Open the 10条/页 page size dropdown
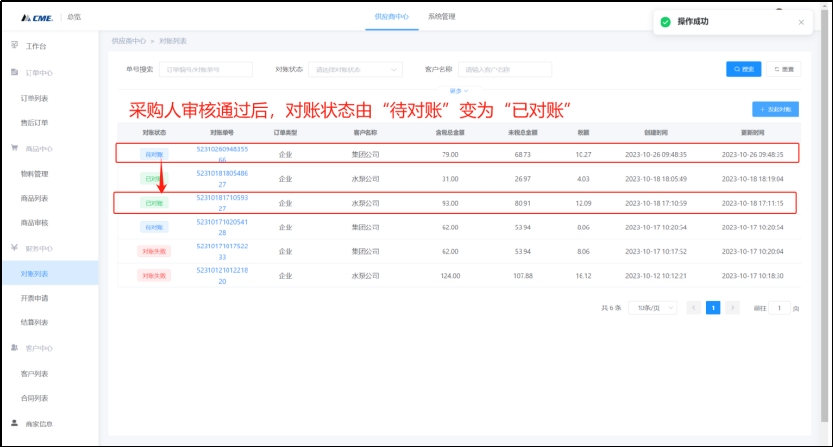 (x=657, y=308)
